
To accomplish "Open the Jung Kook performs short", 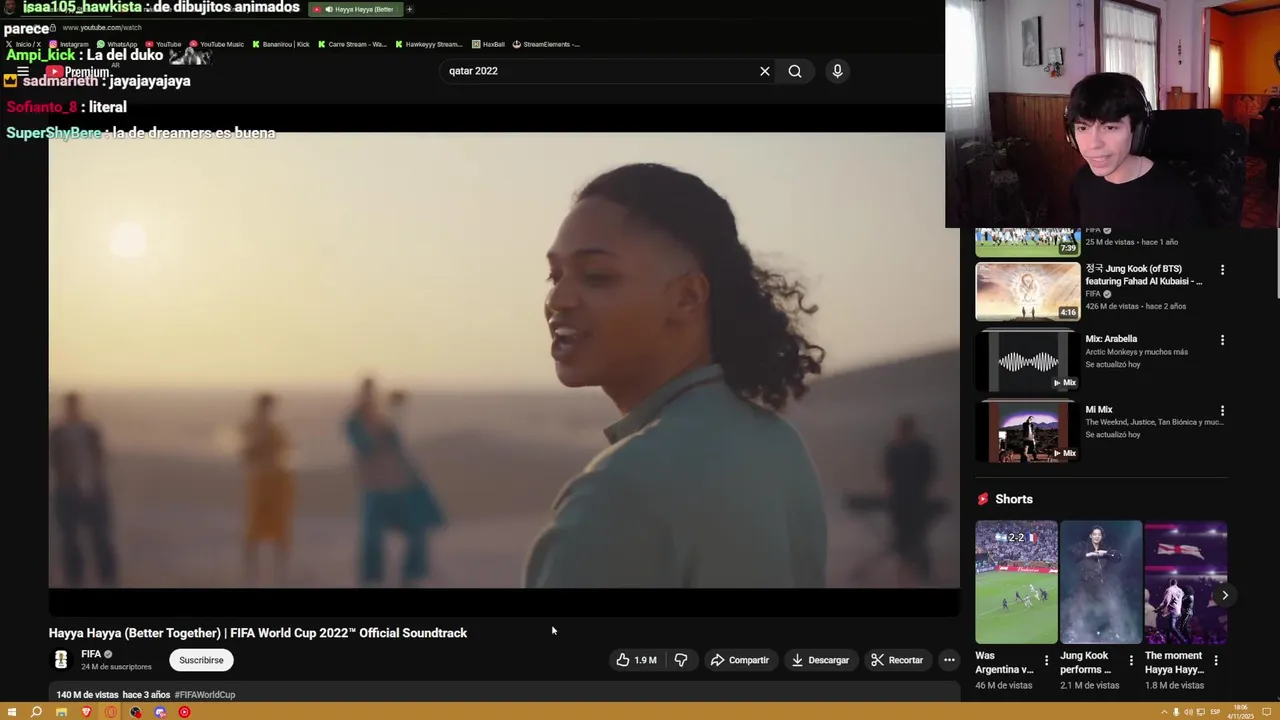I will 1101,582.
